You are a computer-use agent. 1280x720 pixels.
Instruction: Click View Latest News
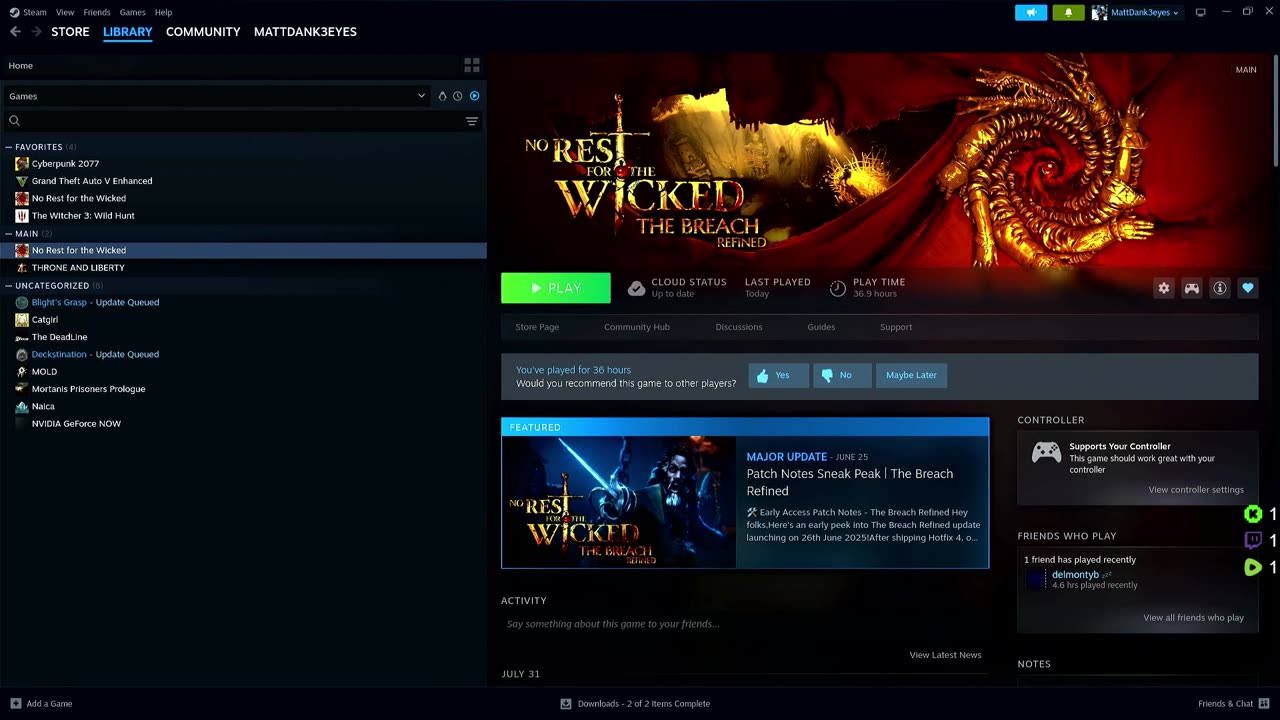pyautogui.click(x=945, y=655)
